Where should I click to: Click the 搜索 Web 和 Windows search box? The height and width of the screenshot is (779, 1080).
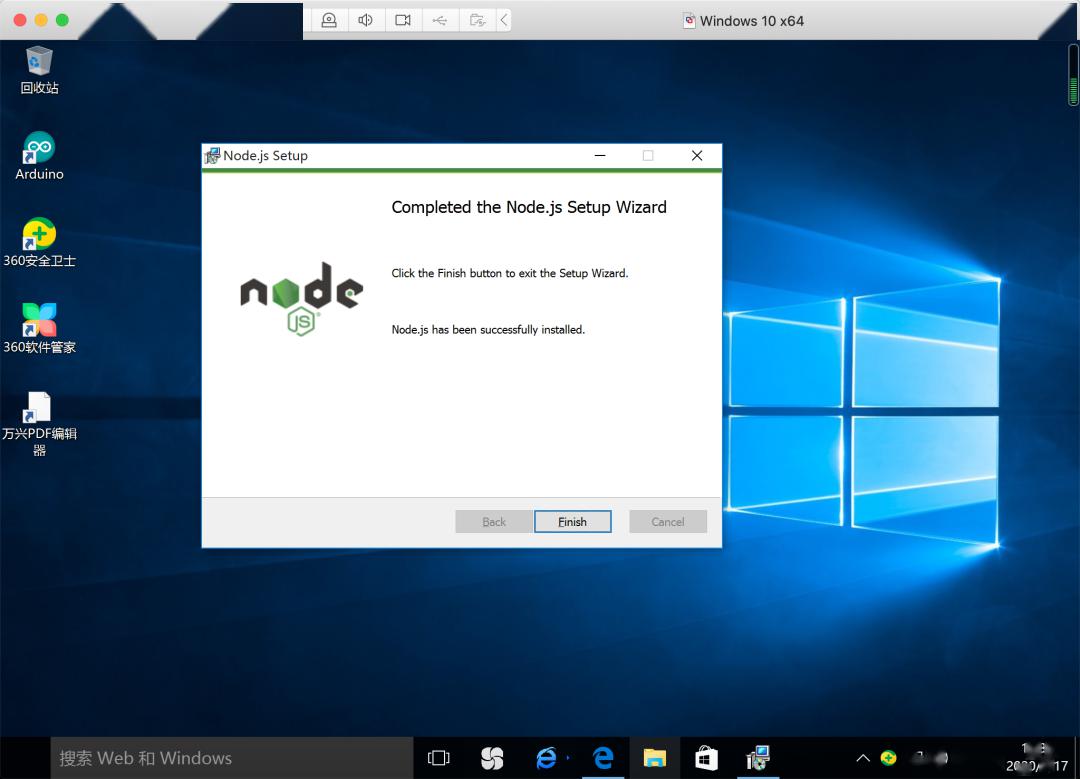[230, 758]
